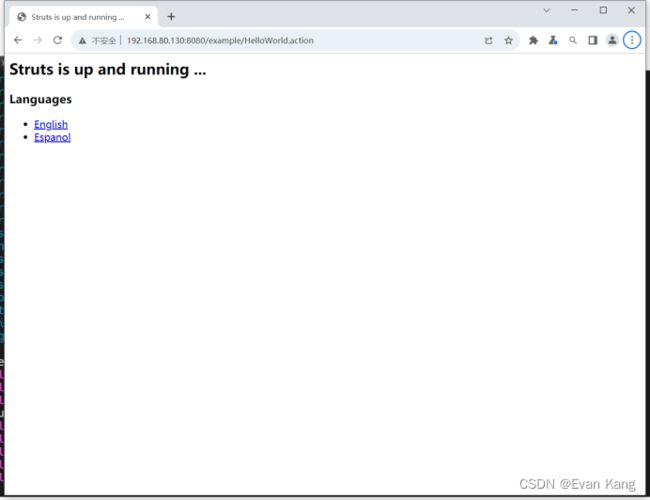Reload the HelloWorld.action page
650x500 pixels.
tap(58, 40)
